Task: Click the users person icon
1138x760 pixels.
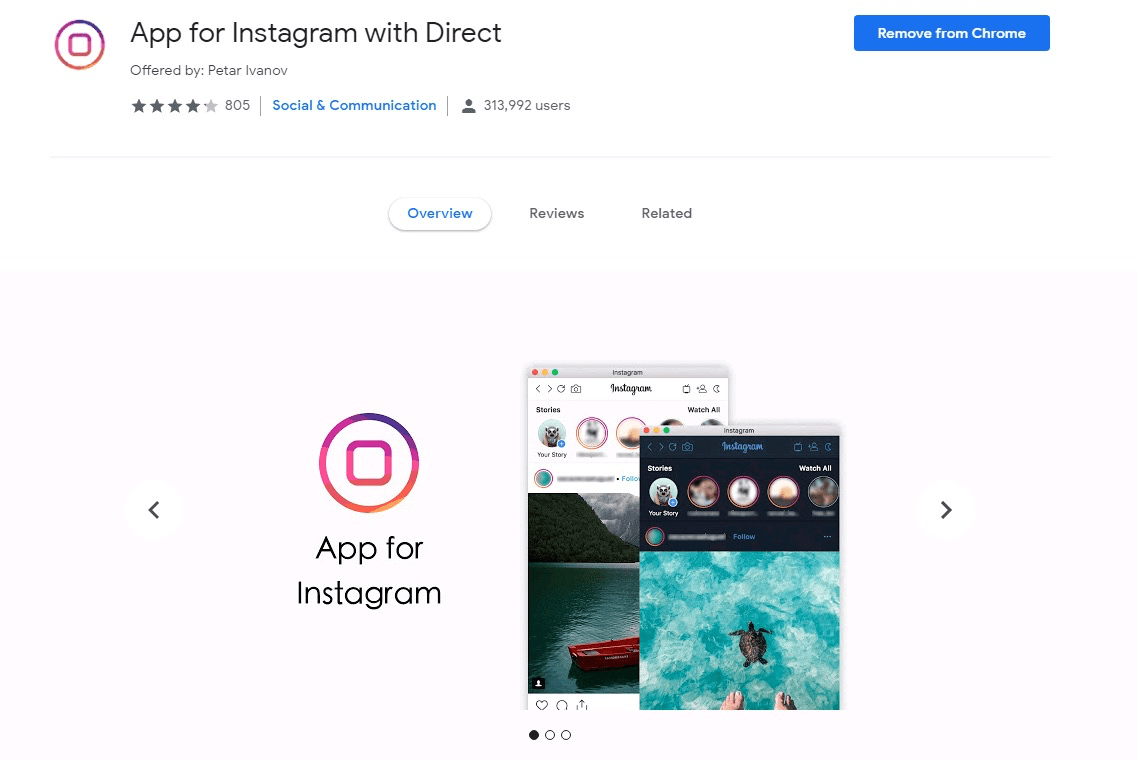Action: (469, 106)
